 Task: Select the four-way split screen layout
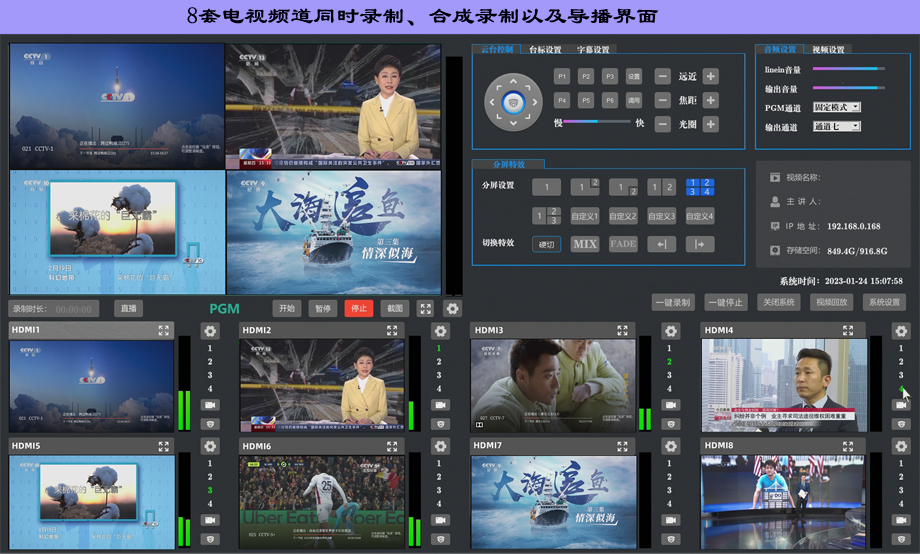click(x=700, y=187)
